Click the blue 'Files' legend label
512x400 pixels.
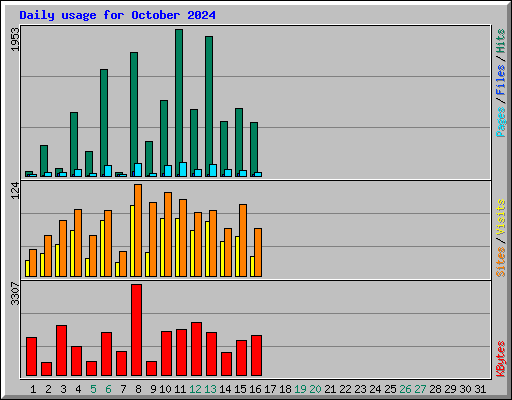pyautogui.click(x=500, y=80)
